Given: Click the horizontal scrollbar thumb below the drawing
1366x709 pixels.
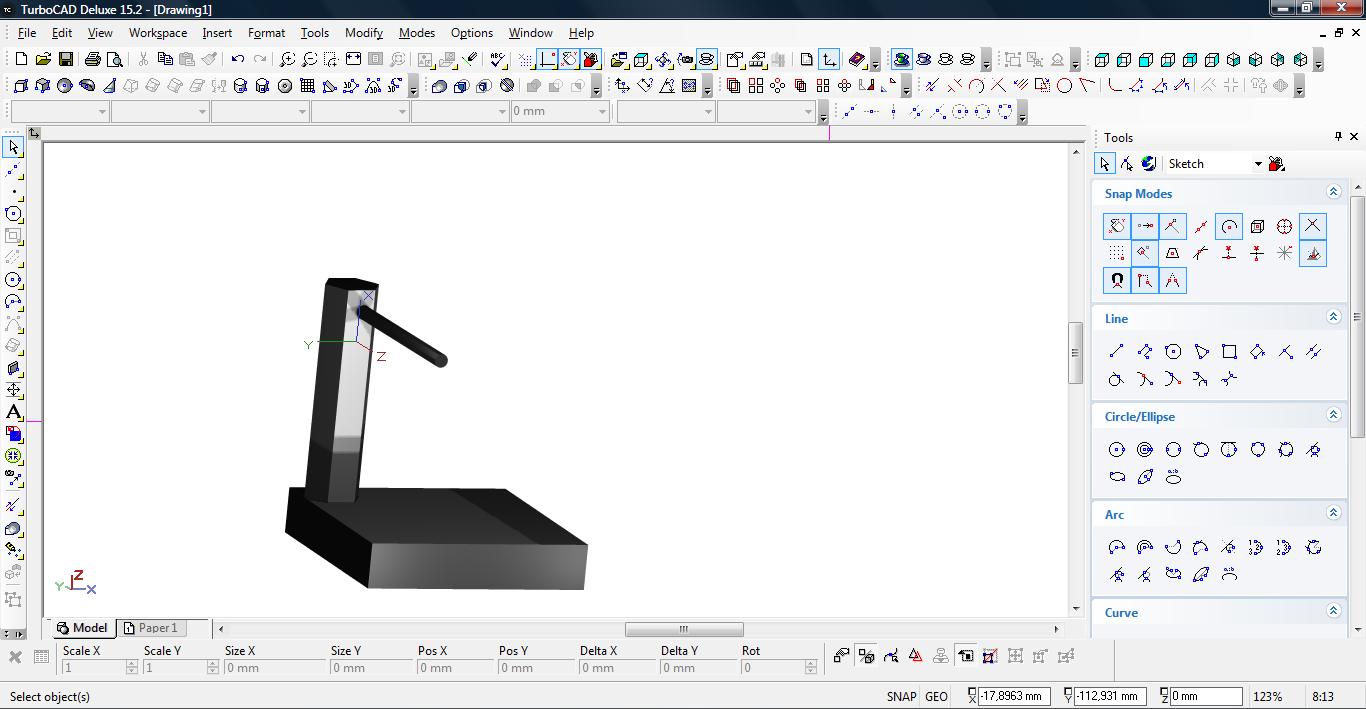Looking at the screenshot, I should 684,629.
